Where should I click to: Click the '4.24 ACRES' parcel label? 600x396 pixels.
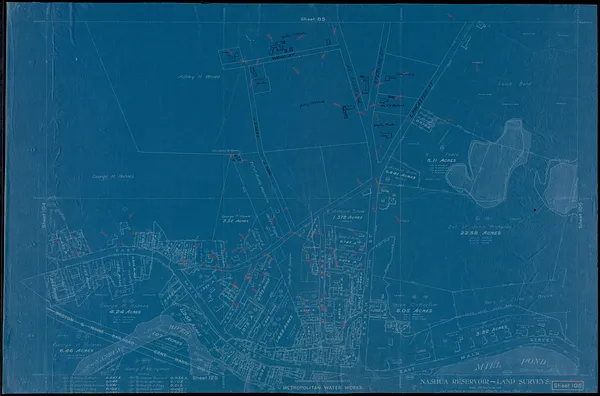[125, 312]
